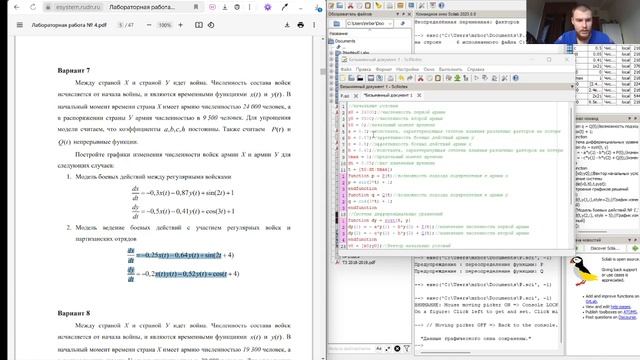Click the purple gear extension icon
The width and height of the screenshot is (640, 360).
pyautogui.click(x=268, y=7)
